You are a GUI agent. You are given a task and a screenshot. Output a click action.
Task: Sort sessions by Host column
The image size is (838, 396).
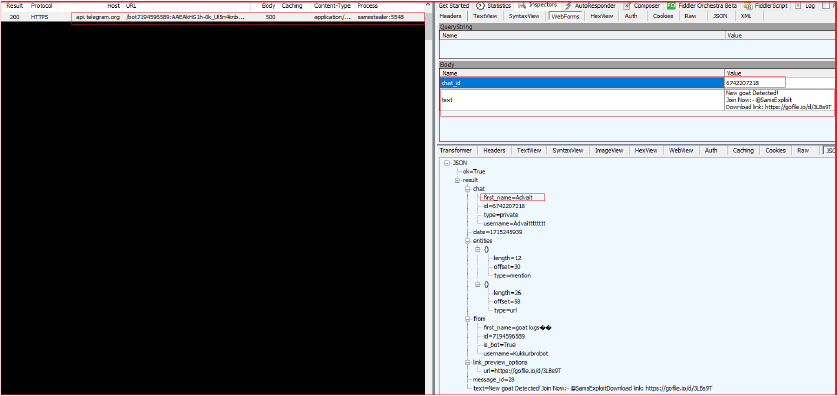(x=113, y=6)
